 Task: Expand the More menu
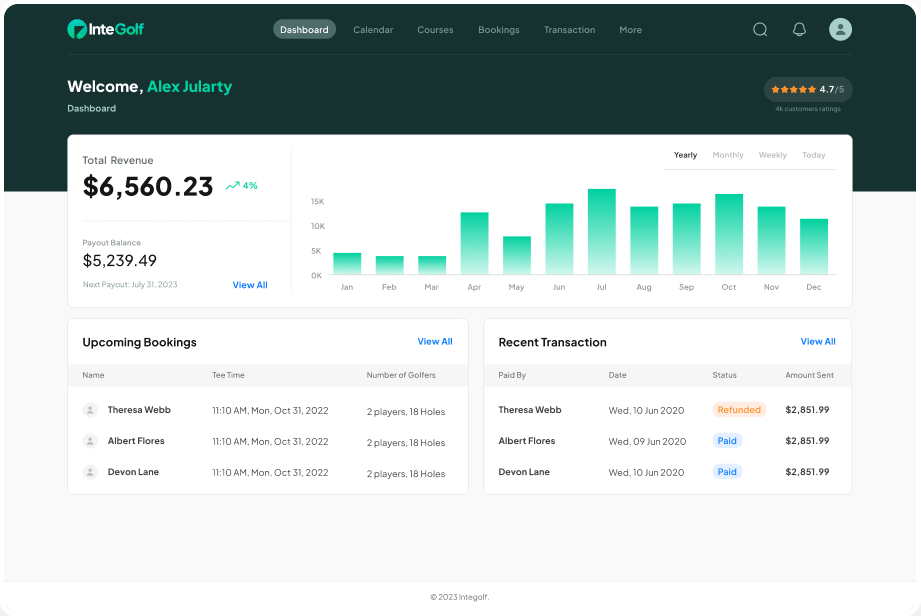click(x=630, y=30)
